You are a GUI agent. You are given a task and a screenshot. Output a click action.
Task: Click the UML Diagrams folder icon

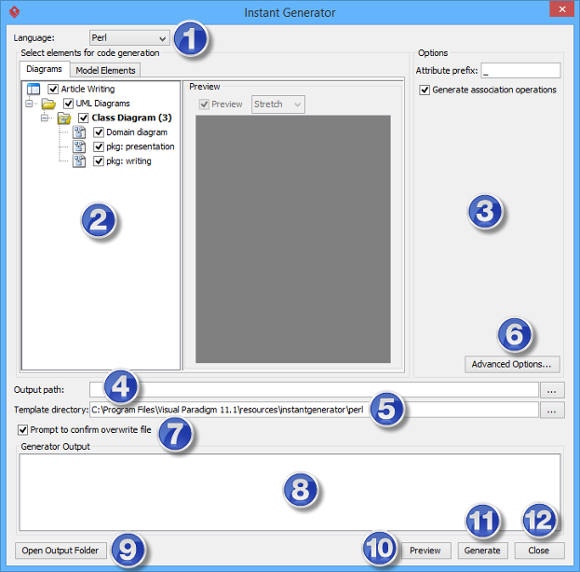48,103
